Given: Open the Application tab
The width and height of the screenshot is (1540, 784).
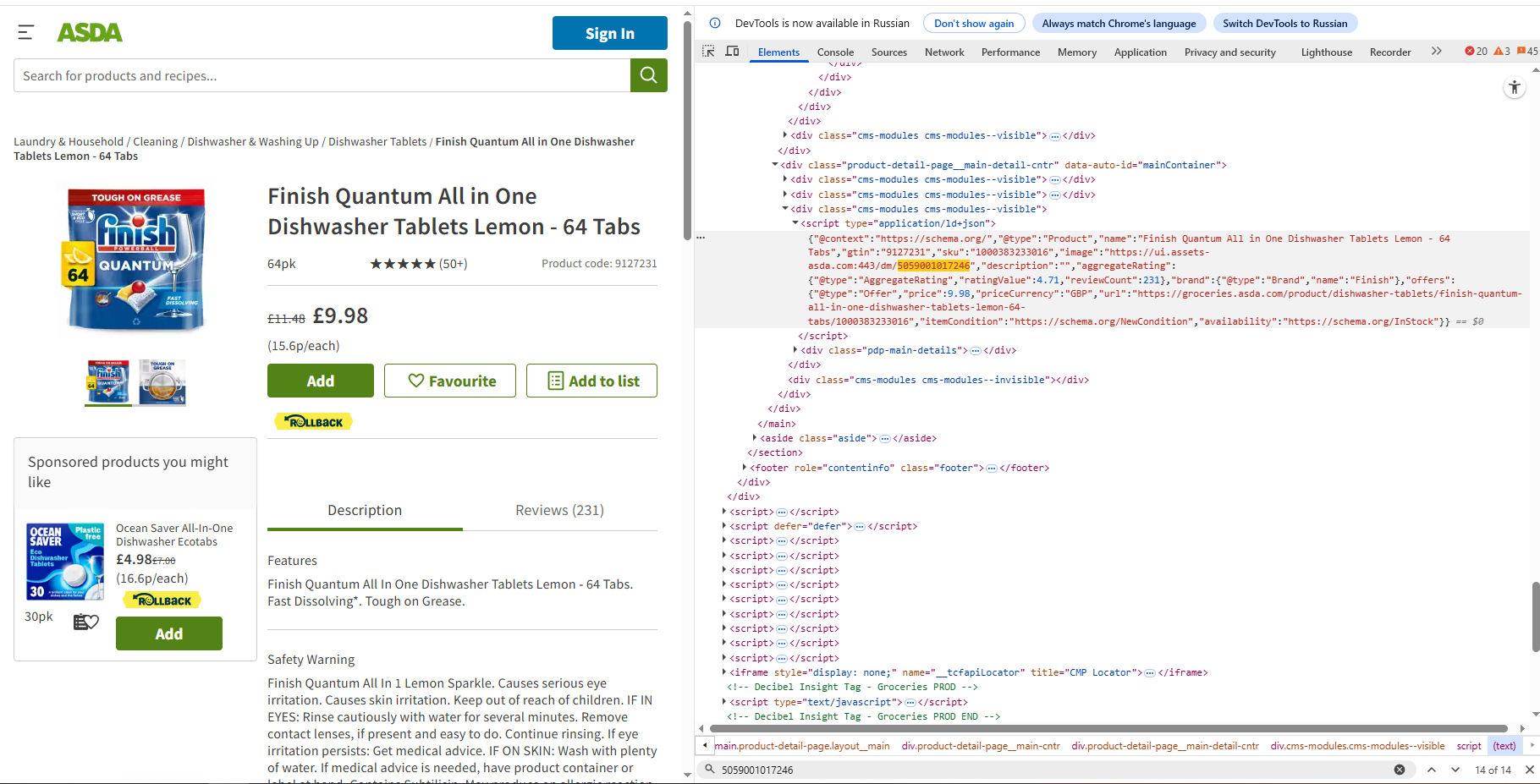Looking at the screenshot, I should click(1141, 52).
